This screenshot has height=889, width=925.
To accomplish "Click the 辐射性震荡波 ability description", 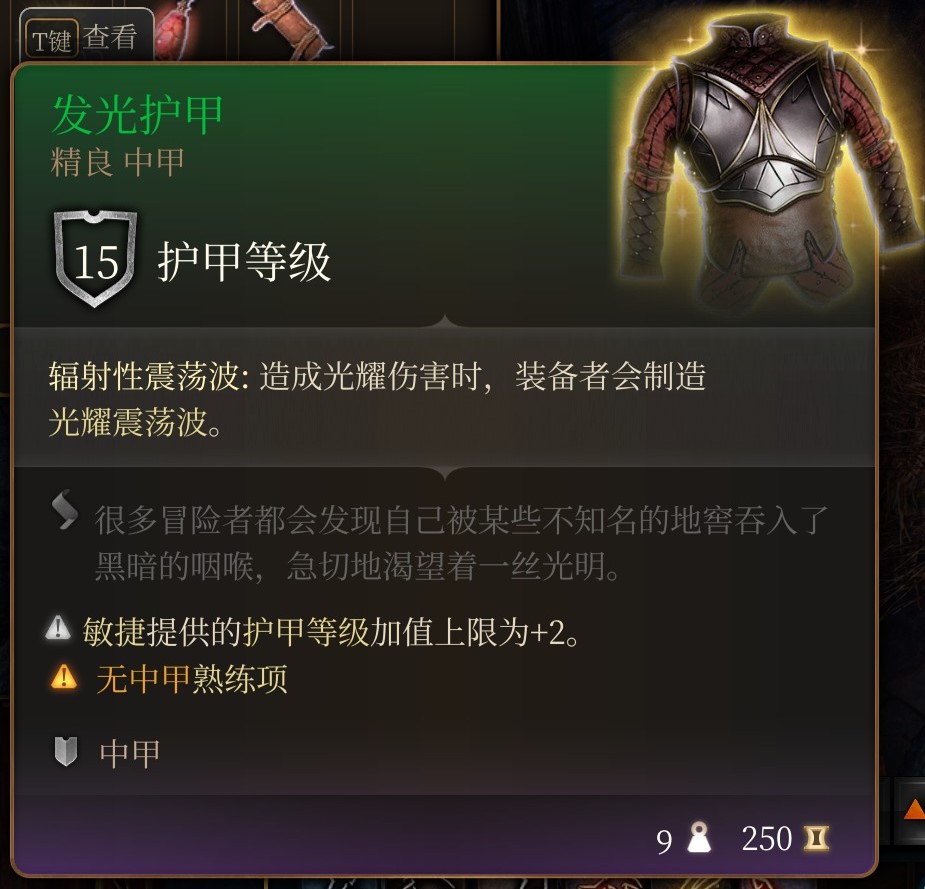I will pyautogui.click(x=378, y=399).
